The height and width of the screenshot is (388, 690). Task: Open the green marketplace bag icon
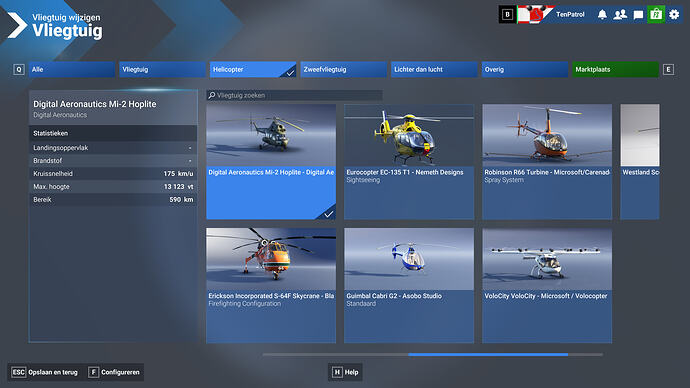[x=656, y=15]
